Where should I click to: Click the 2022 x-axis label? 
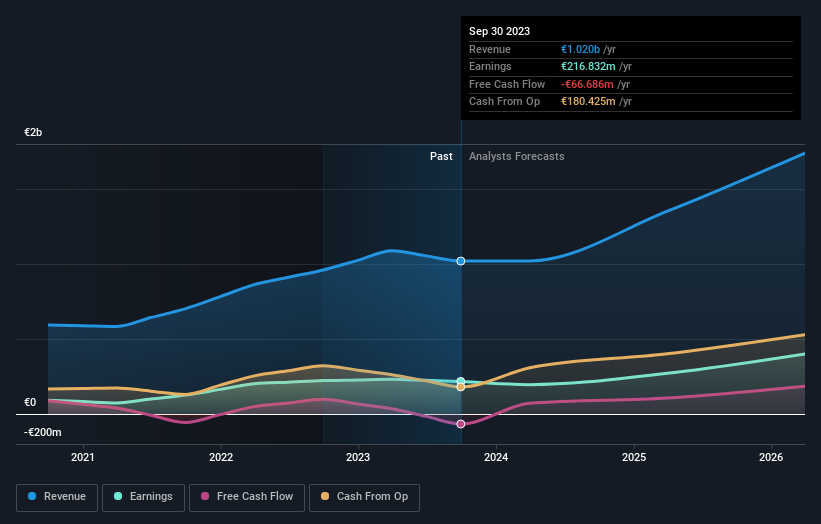(x=221, y=457)
